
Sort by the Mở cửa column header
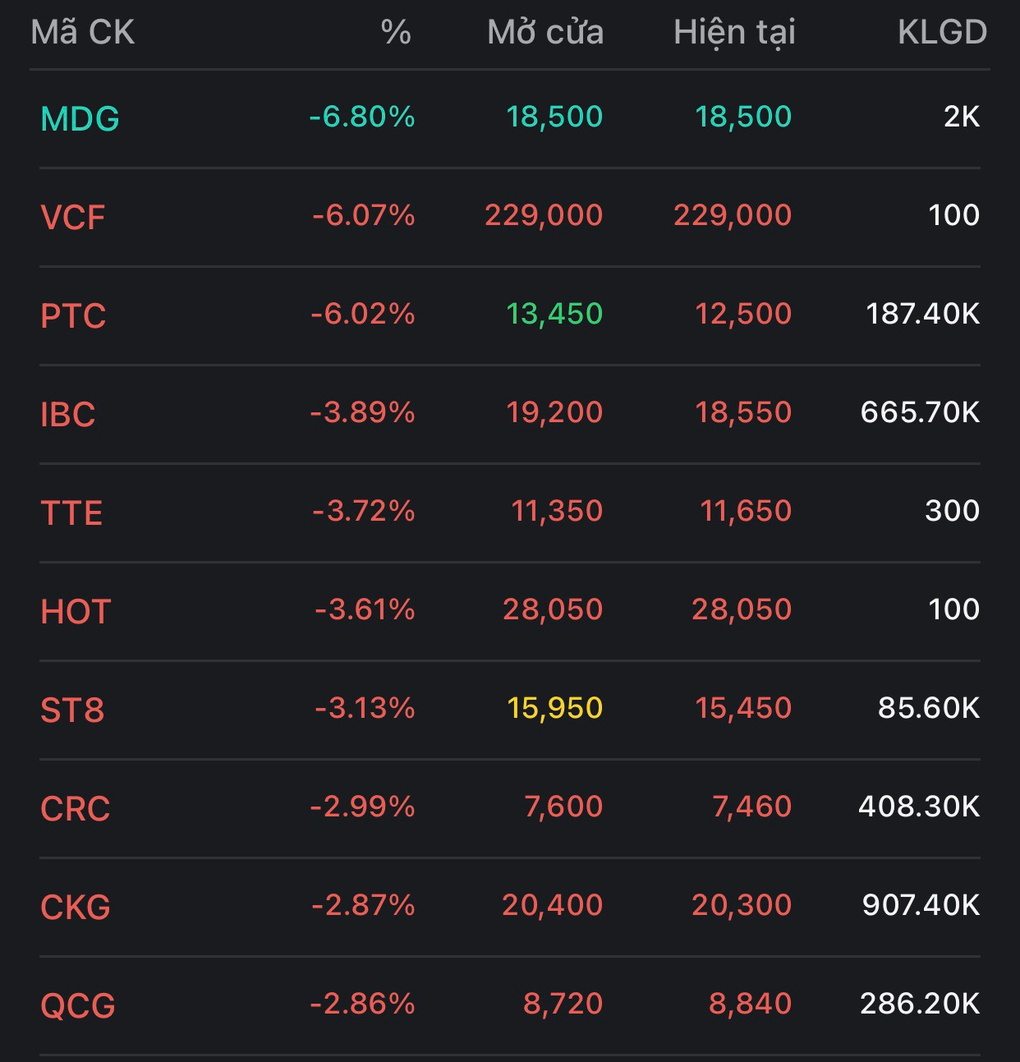pos(545,32)
